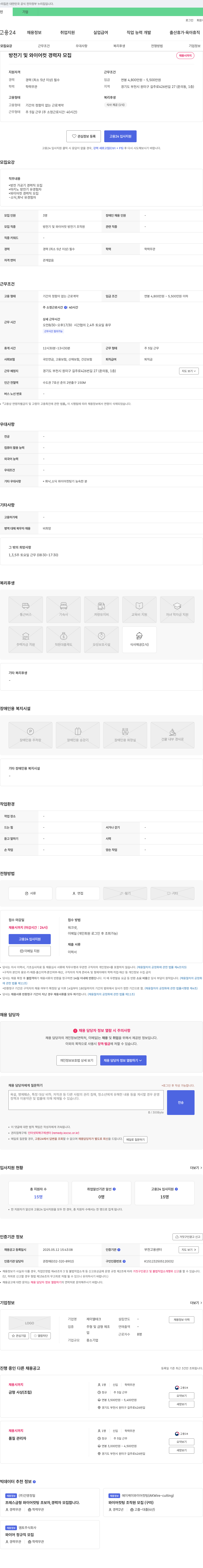The width and height of the screenshot is (203, 1568).
Task: Switch to the 전형방법 section tab
Action: click(157, 46)
